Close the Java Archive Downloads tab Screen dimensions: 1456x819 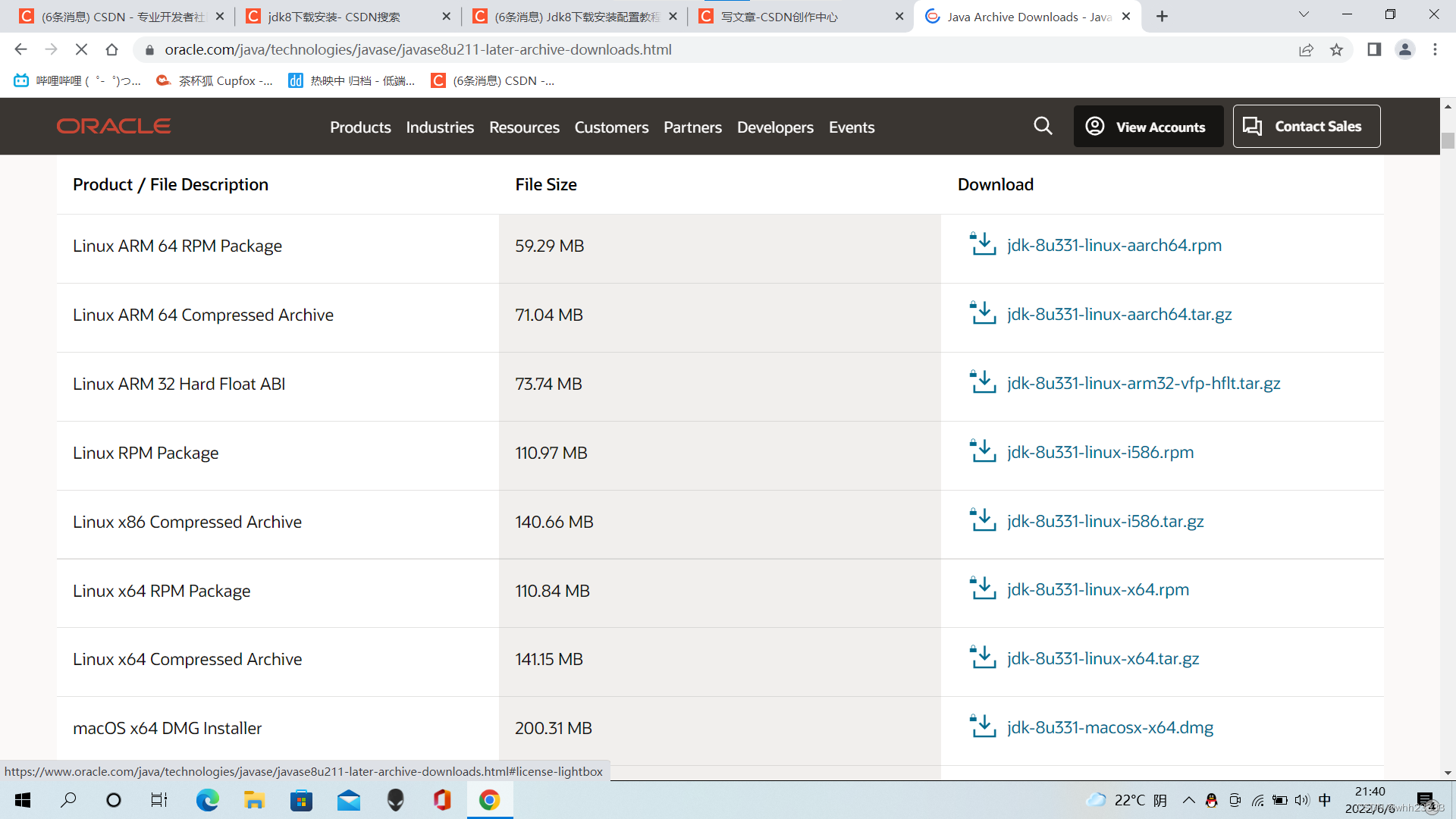(x=1126, y=16)
